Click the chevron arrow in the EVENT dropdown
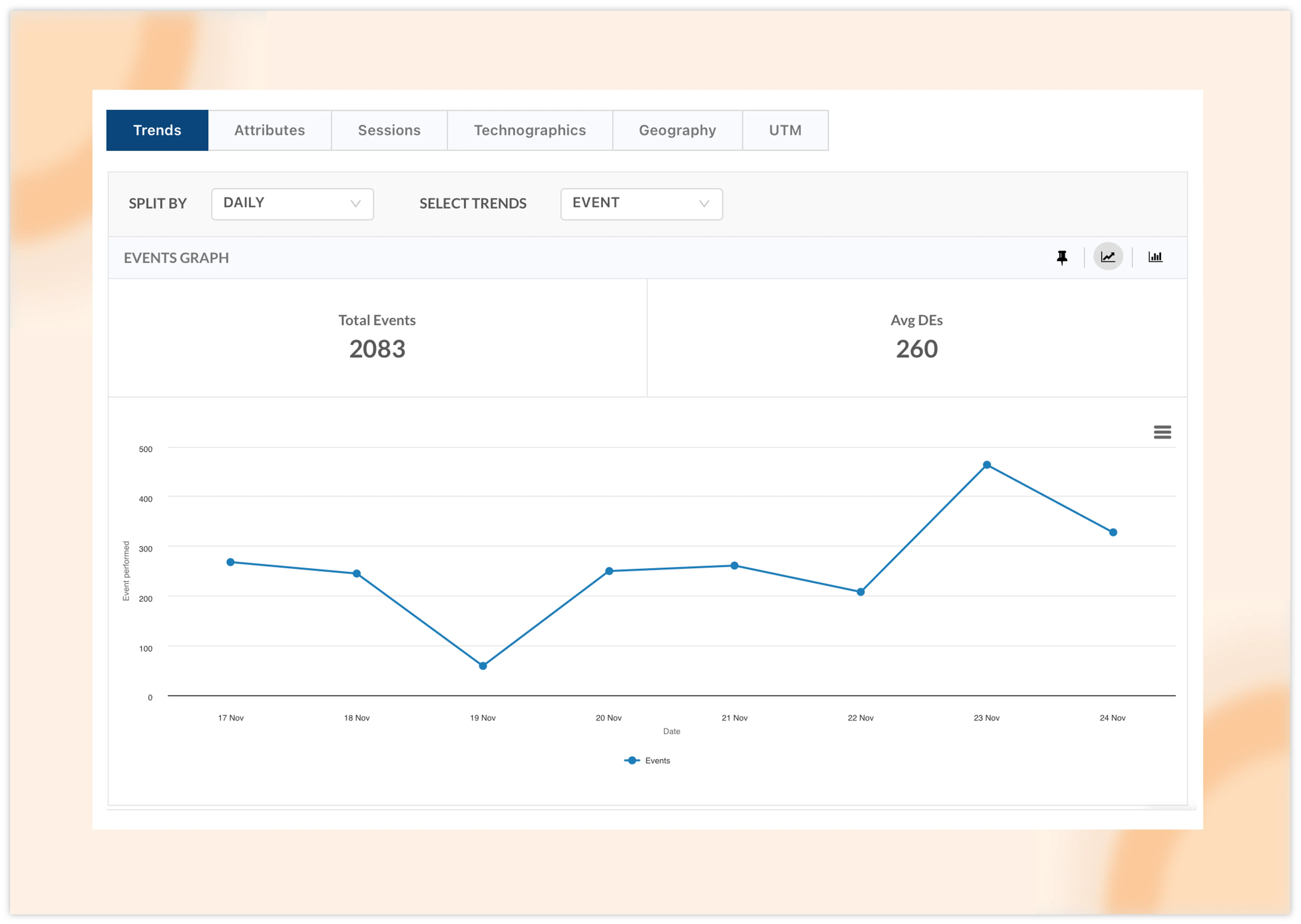Screen dimensions: 1301x924 point(704,204)
